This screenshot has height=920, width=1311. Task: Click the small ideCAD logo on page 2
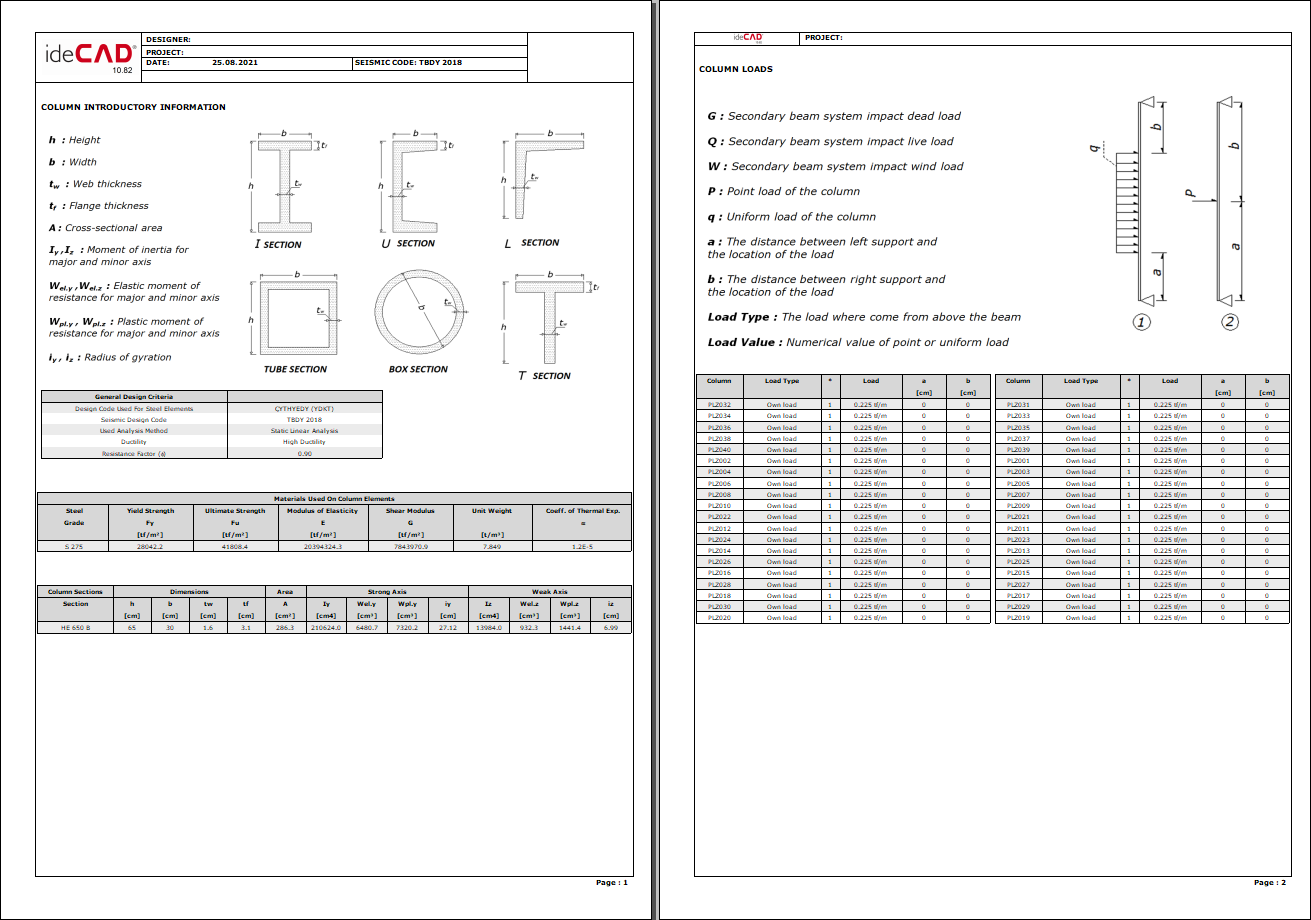(x=747, y=38)
